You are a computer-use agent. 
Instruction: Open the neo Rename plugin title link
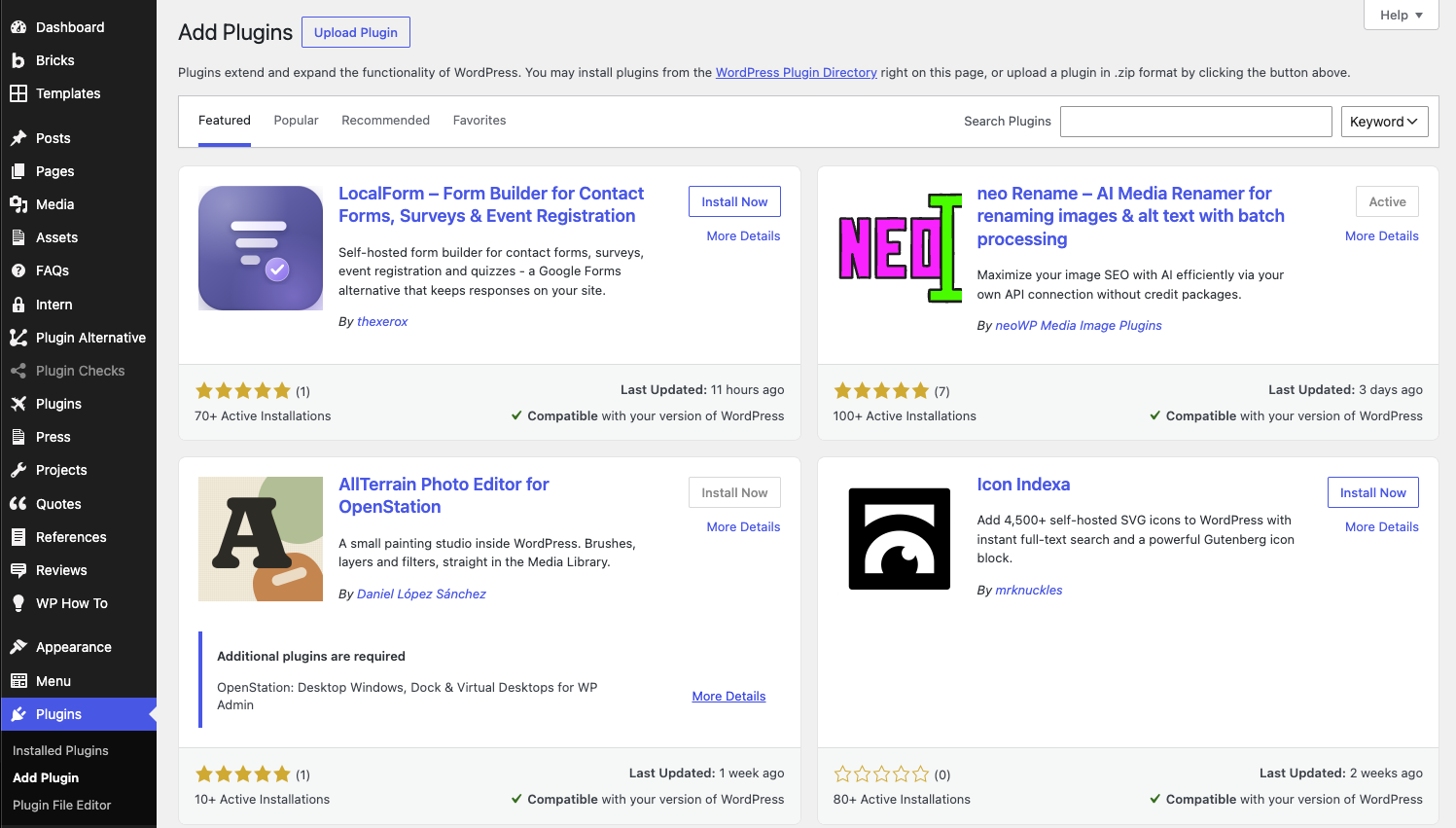[1131, 216]
